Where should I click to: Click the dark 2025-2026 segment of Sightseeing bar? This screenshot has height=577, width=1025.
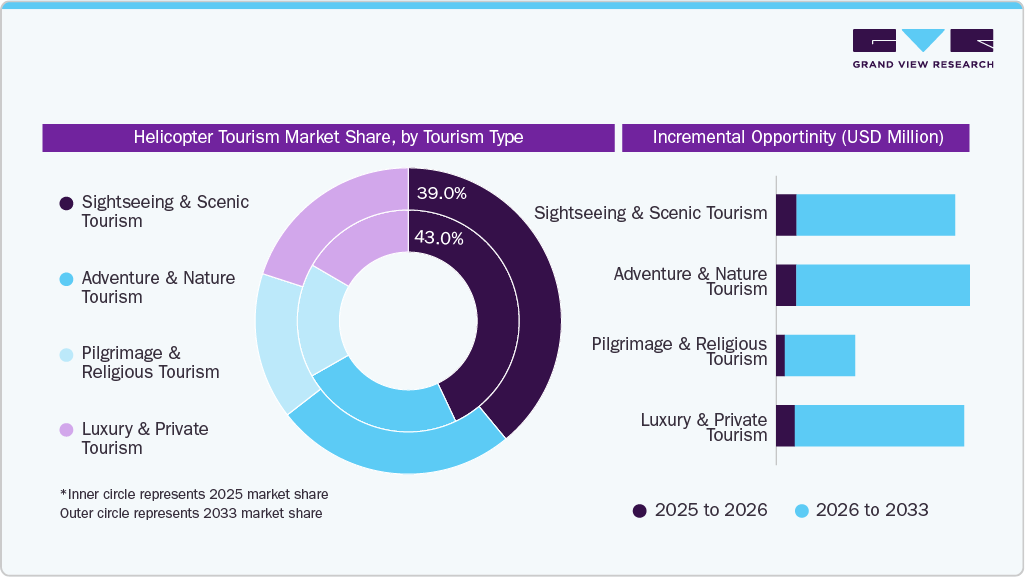tap(786, 215)
